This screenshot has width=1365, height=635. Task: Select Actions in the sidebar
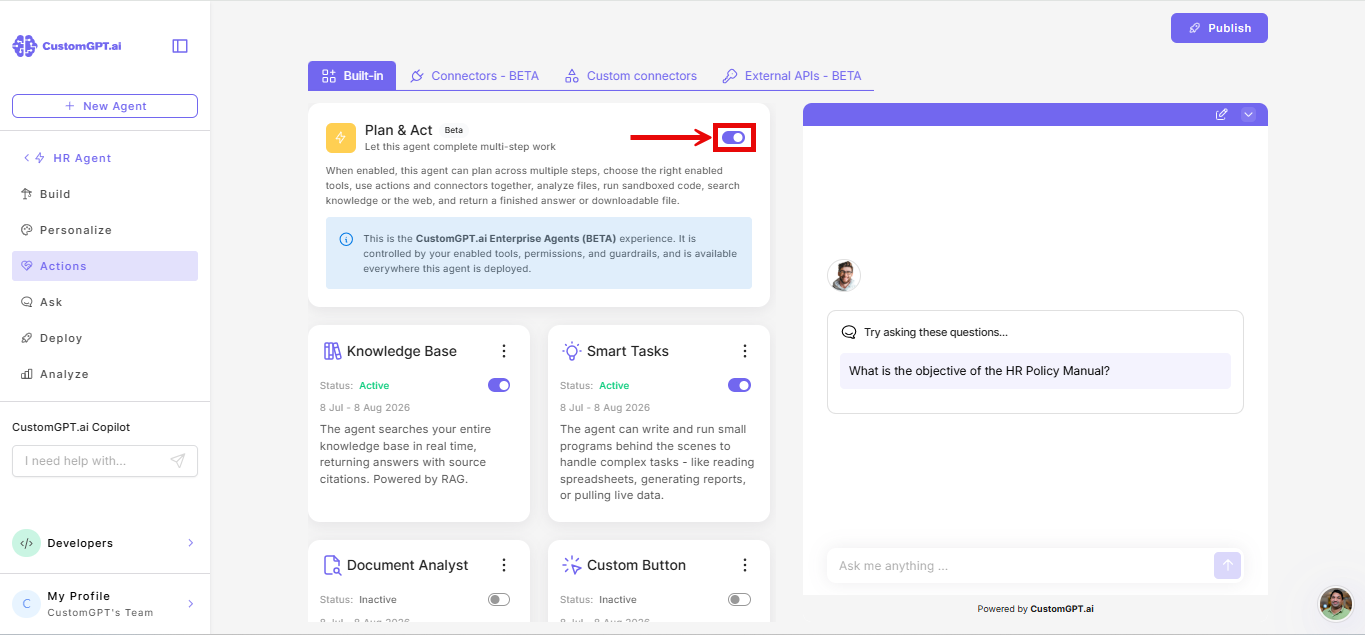pyautogui.click(x=105, y=266)
